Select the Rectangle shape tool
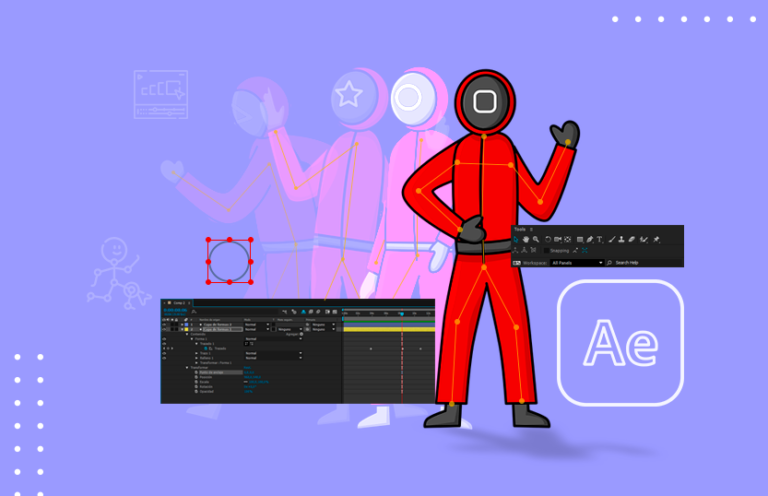The image size is (768, 496). pyautogui.click(x=580, y=239)
